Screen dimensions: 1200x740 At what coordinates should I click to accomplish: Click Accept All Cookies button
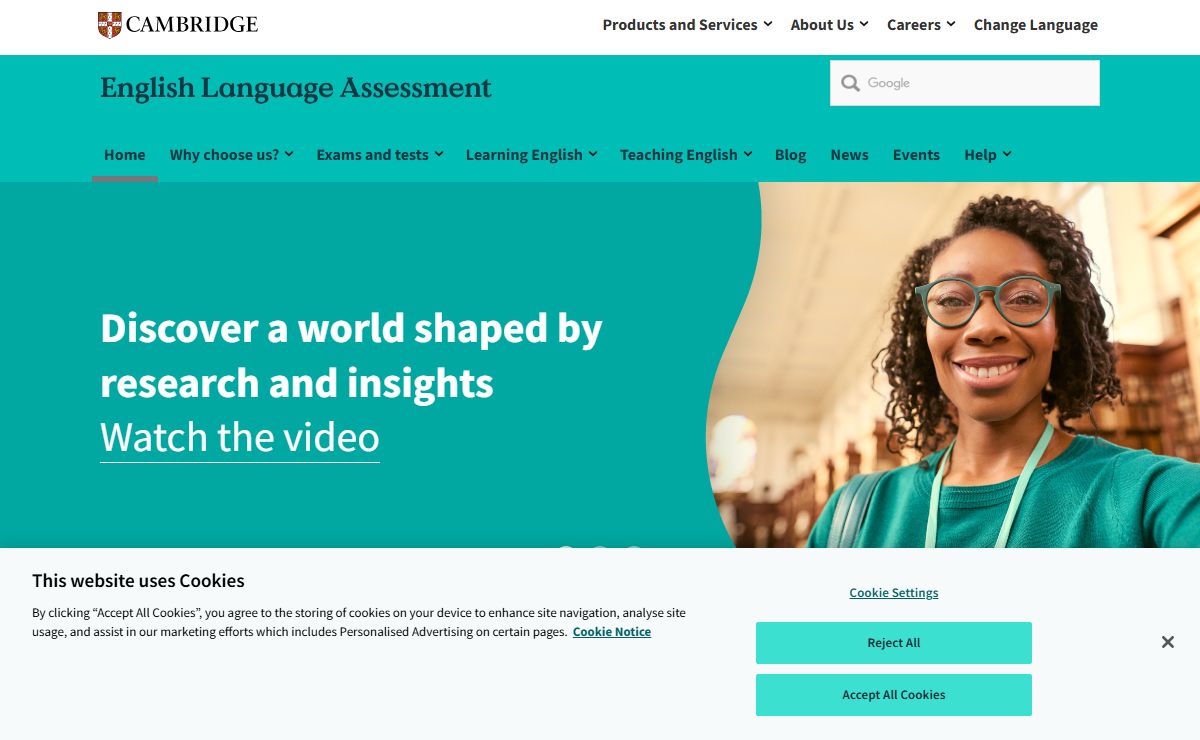(894, 695)
